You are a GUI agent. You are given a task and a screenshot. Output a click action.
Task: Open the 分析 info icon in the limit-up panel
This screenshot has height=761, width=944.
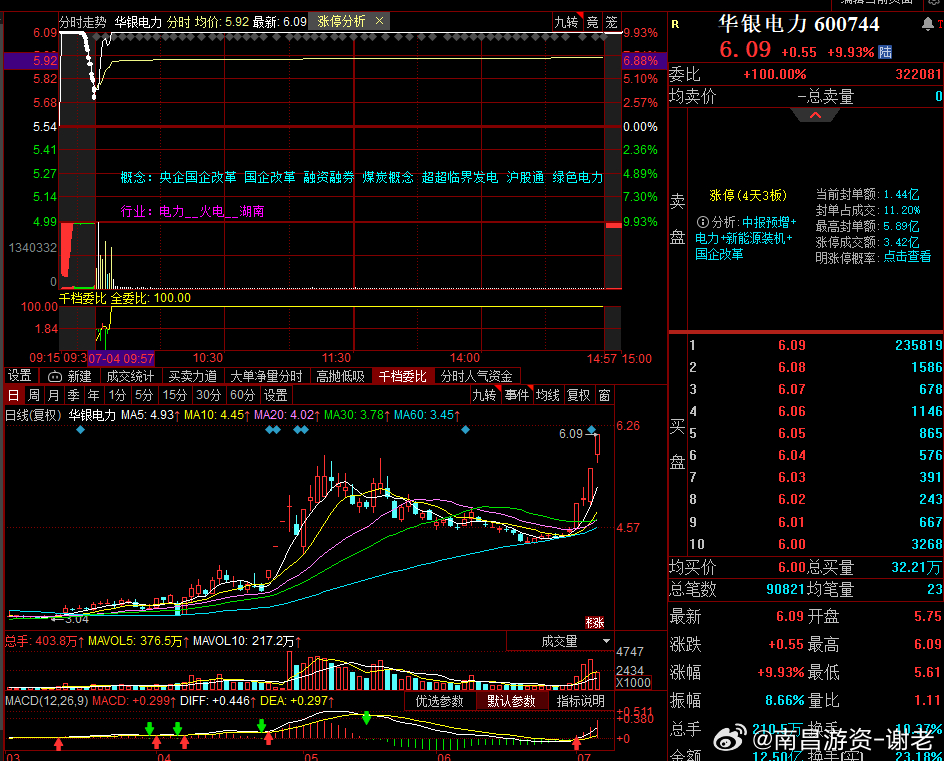coord(702,222)
